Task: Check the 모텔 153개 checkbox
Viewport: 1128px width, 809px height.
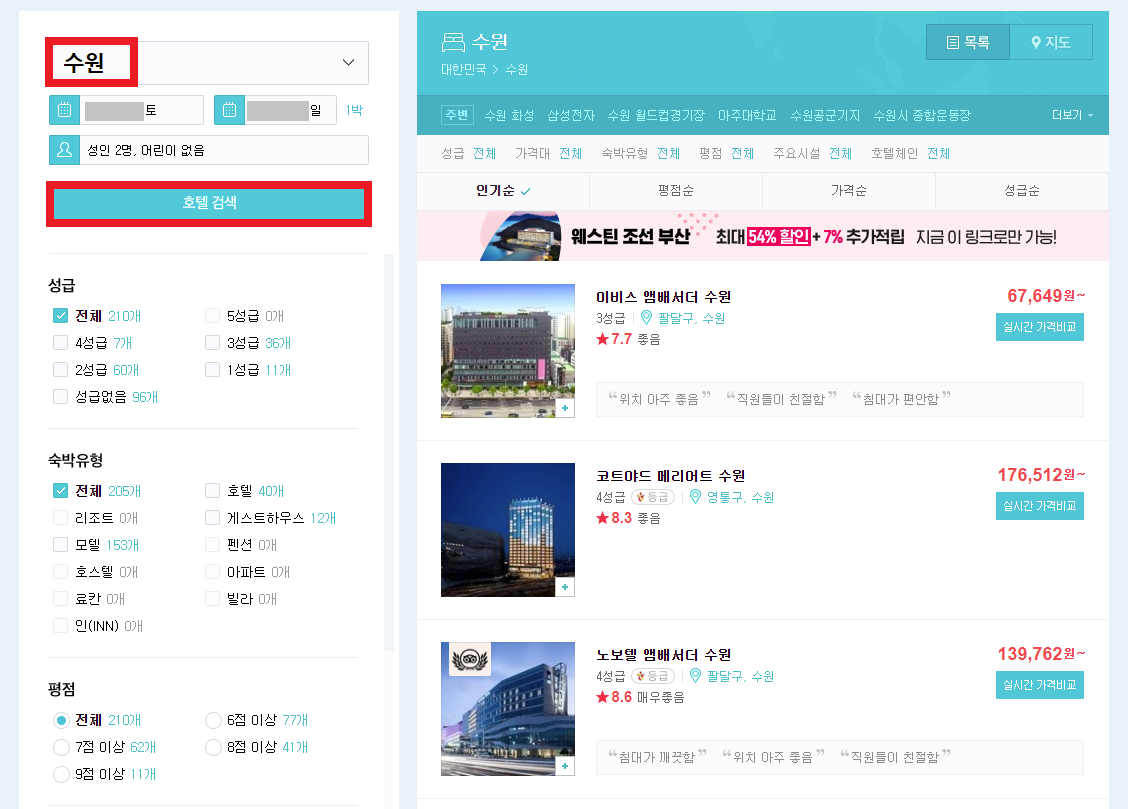Action: click(x=60, y=544)
